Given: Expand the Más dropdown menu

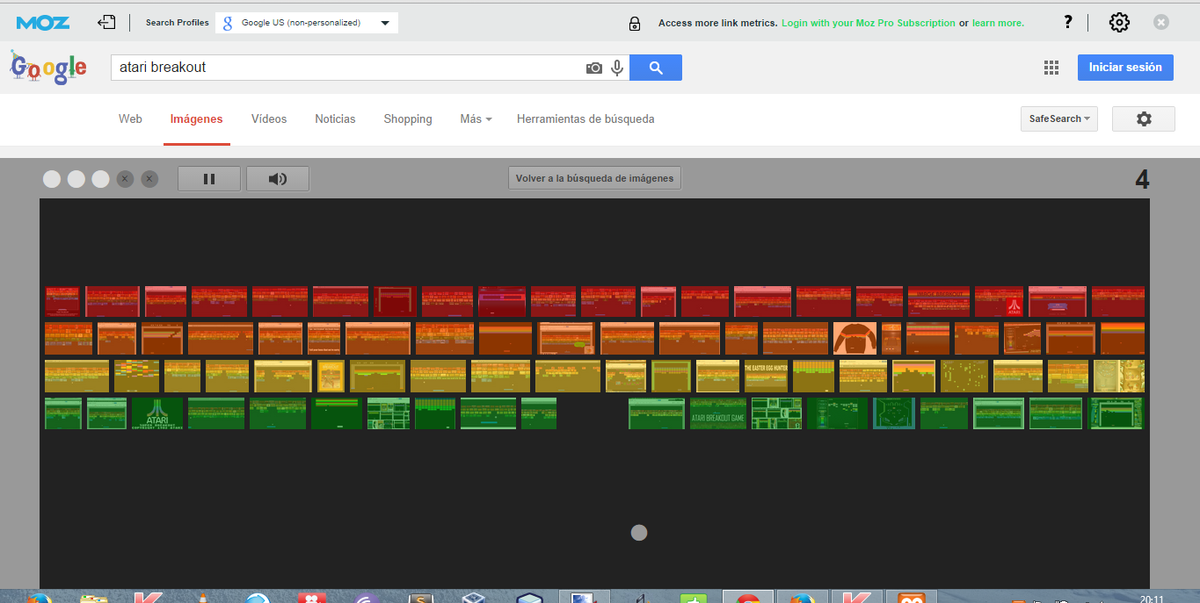Looking at the screenshot, I should tap(475, 118).
